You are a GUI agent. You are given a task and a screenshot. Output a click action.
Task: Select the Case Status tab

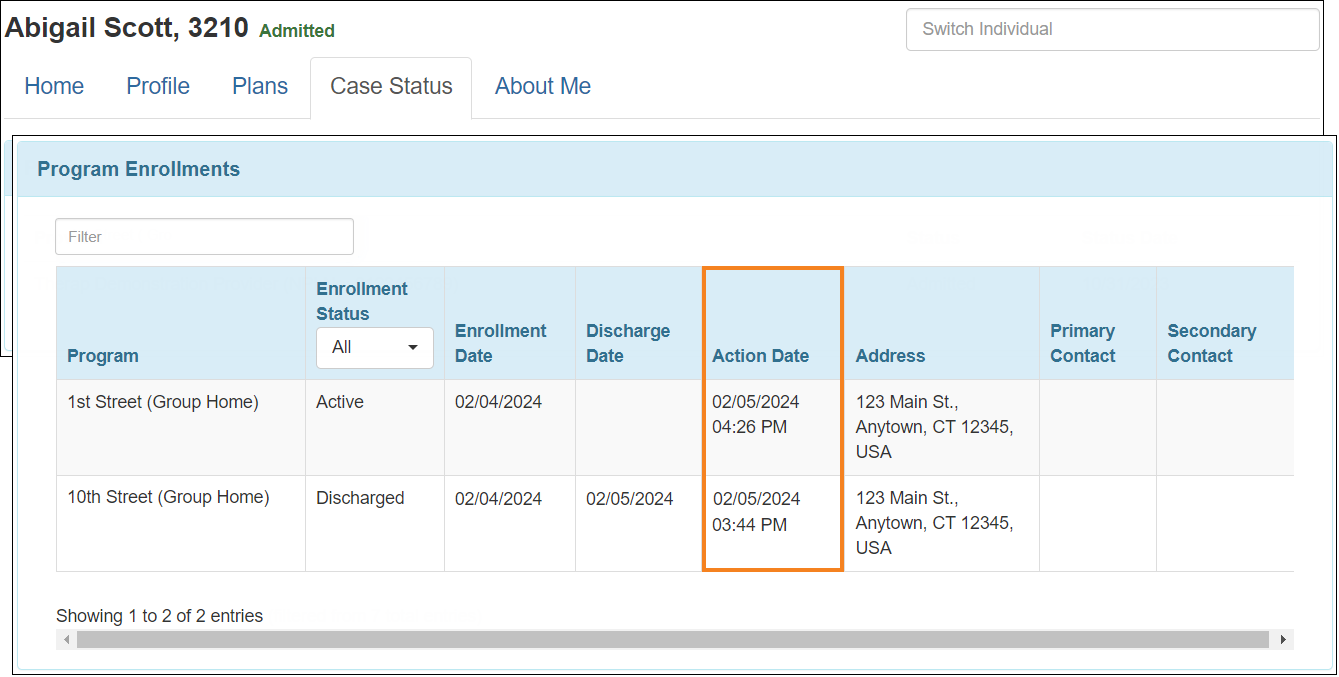[391, 87]
